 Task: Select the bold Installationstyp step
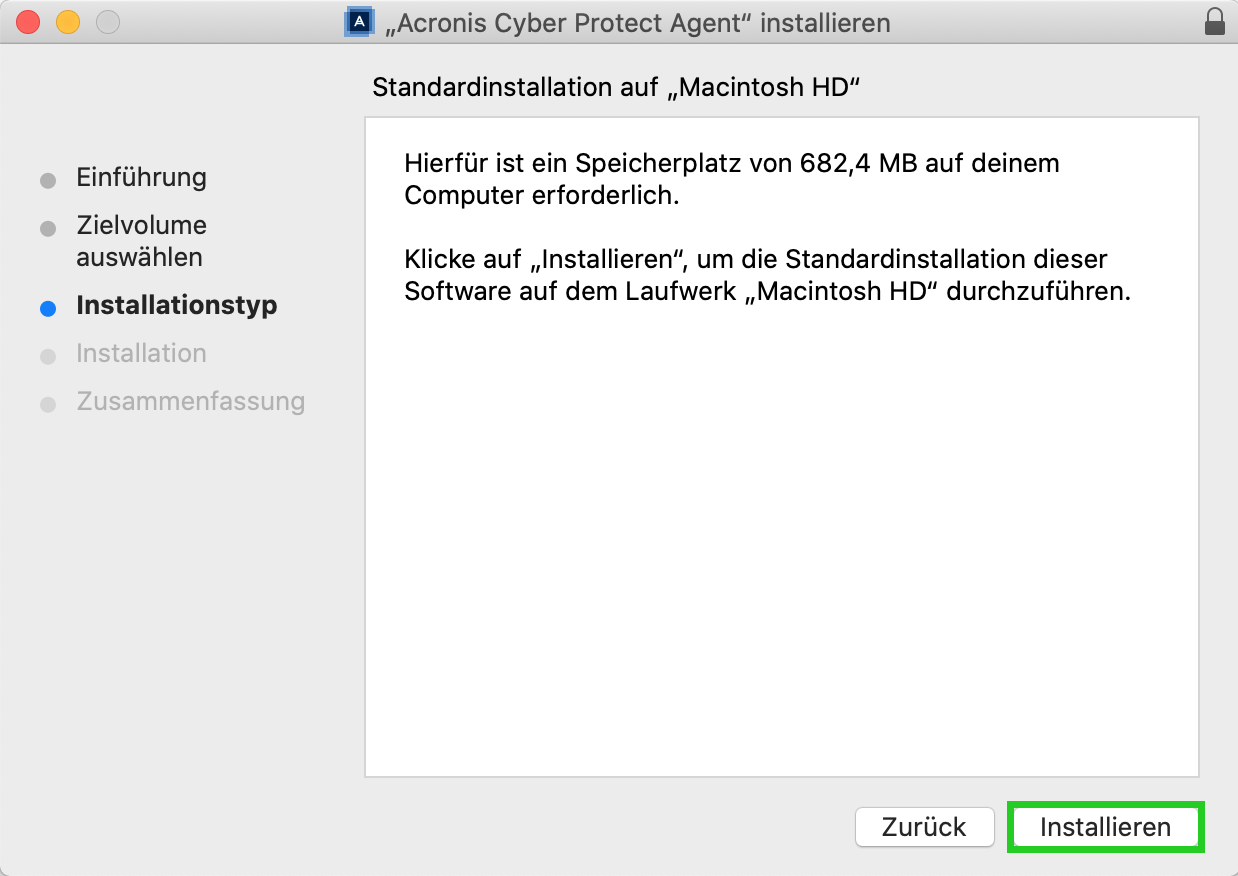(176, 306)
